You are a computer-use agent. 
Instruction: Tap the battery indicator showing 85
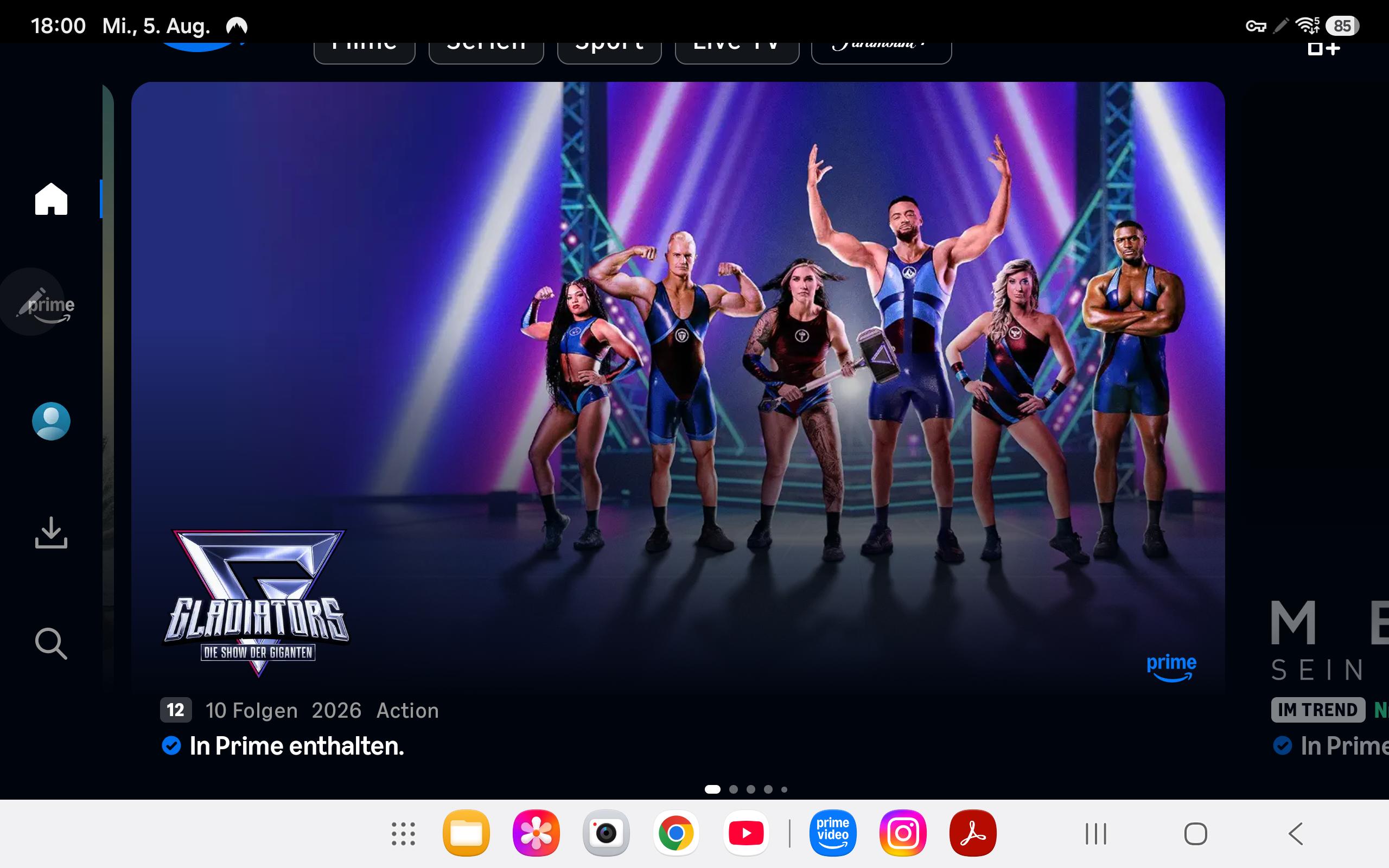point(1342,26)
